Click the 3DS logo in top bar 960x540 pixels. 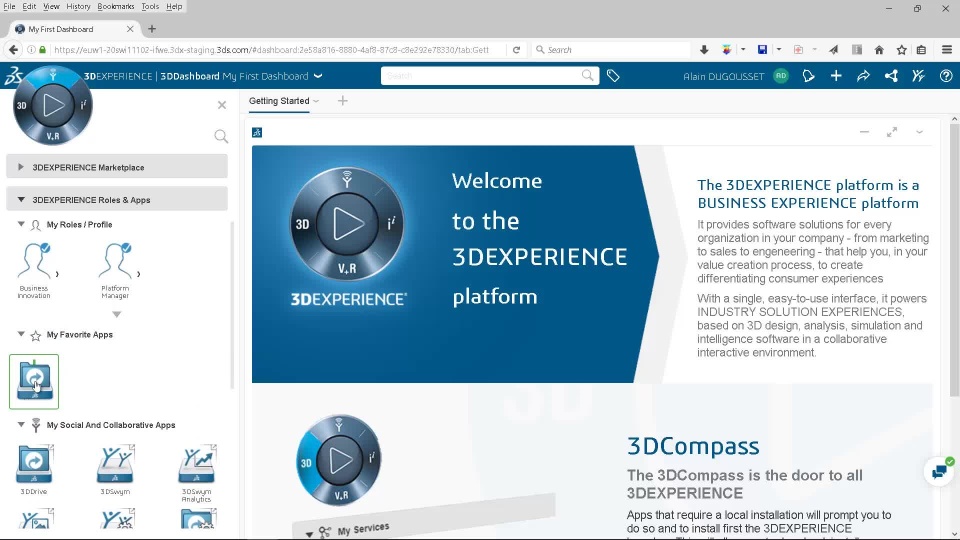tap(12, 76)
